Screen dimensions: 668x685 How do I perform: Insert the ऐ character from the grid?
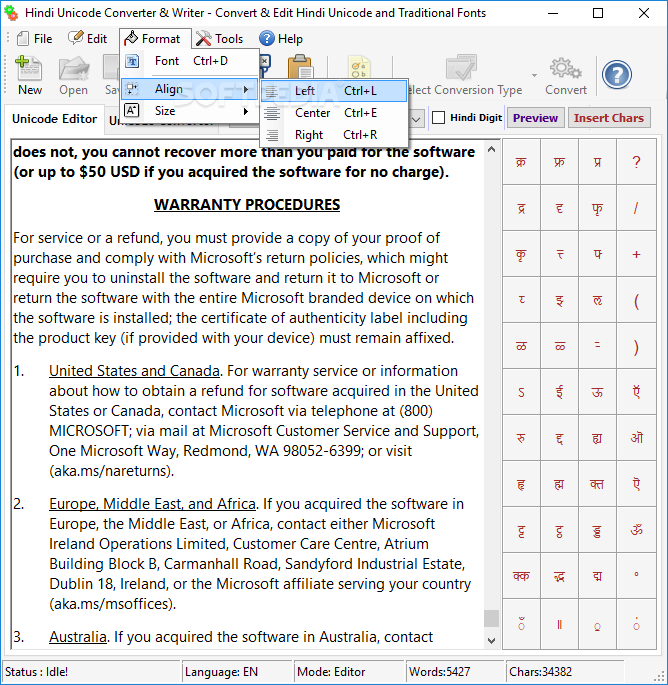point(637,484)
